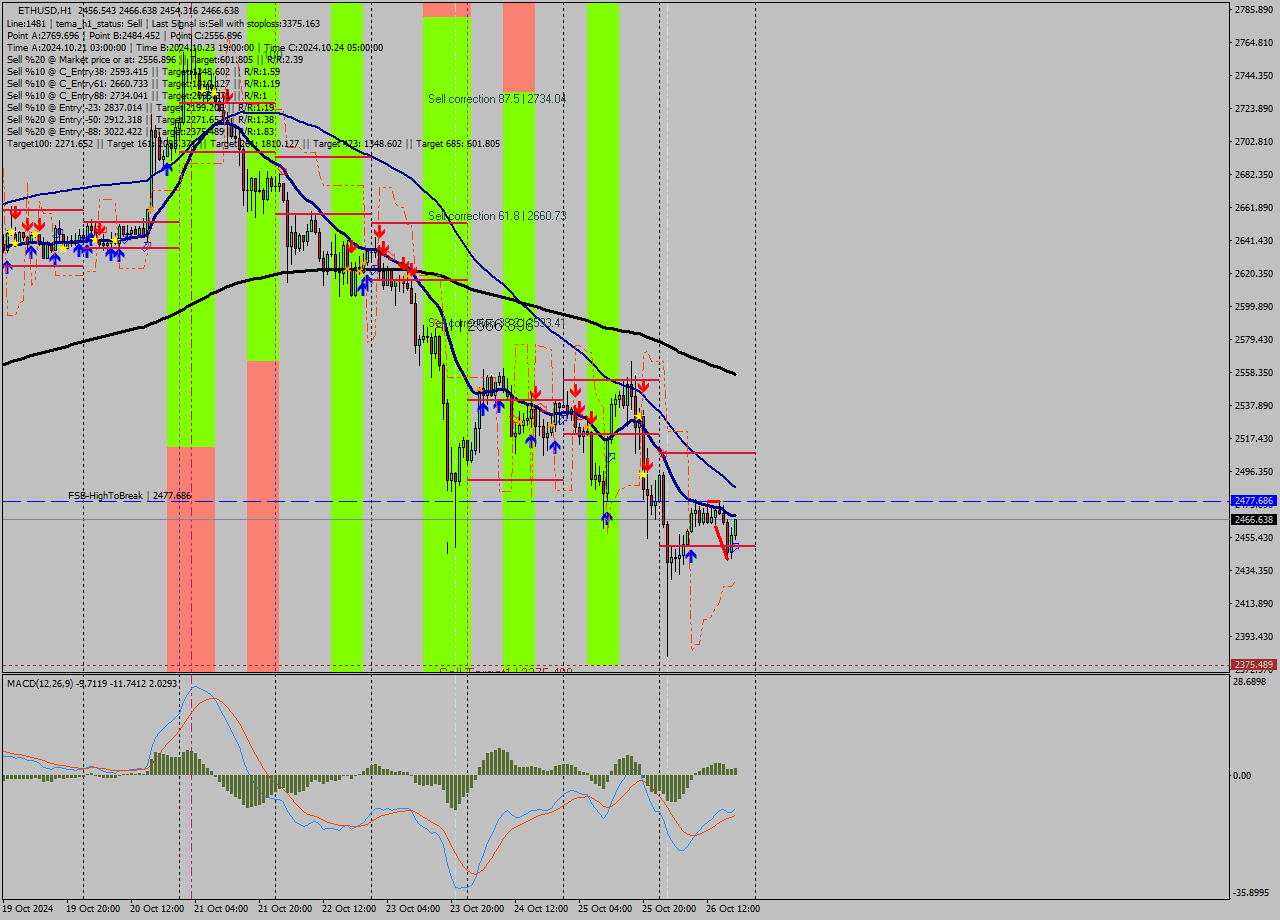
Task: Click the 2434.350 price scale value
Action: click(1254, 570)
